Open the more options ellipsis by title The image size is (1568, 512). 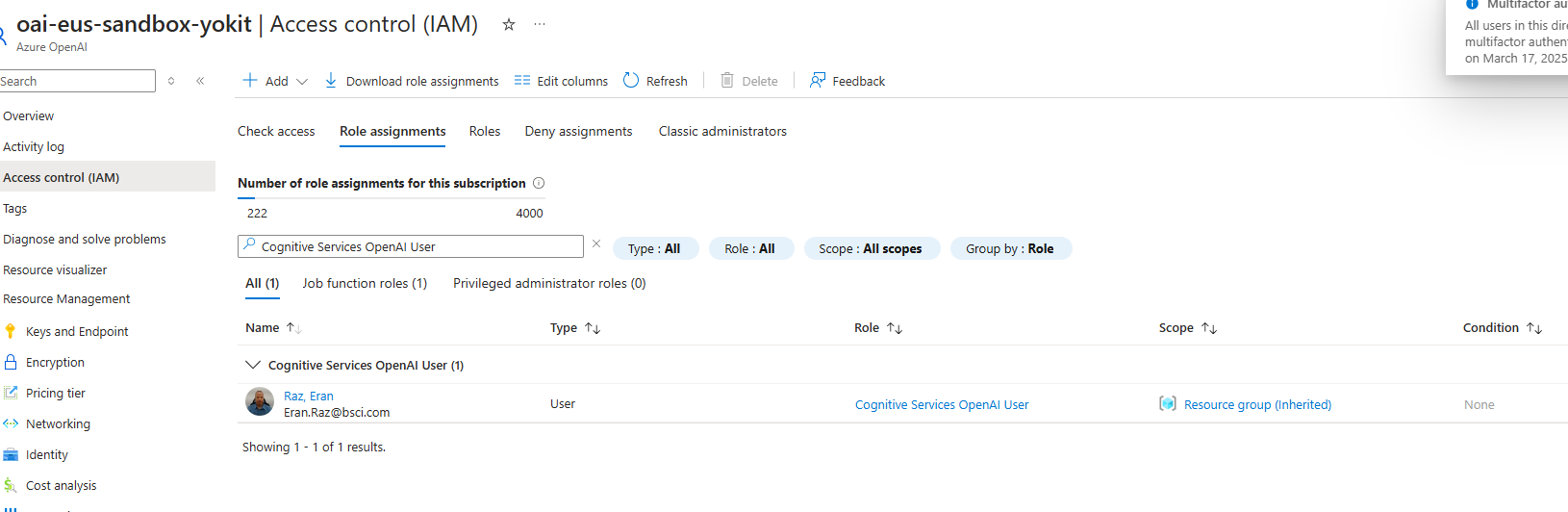(x=540, y=25)
